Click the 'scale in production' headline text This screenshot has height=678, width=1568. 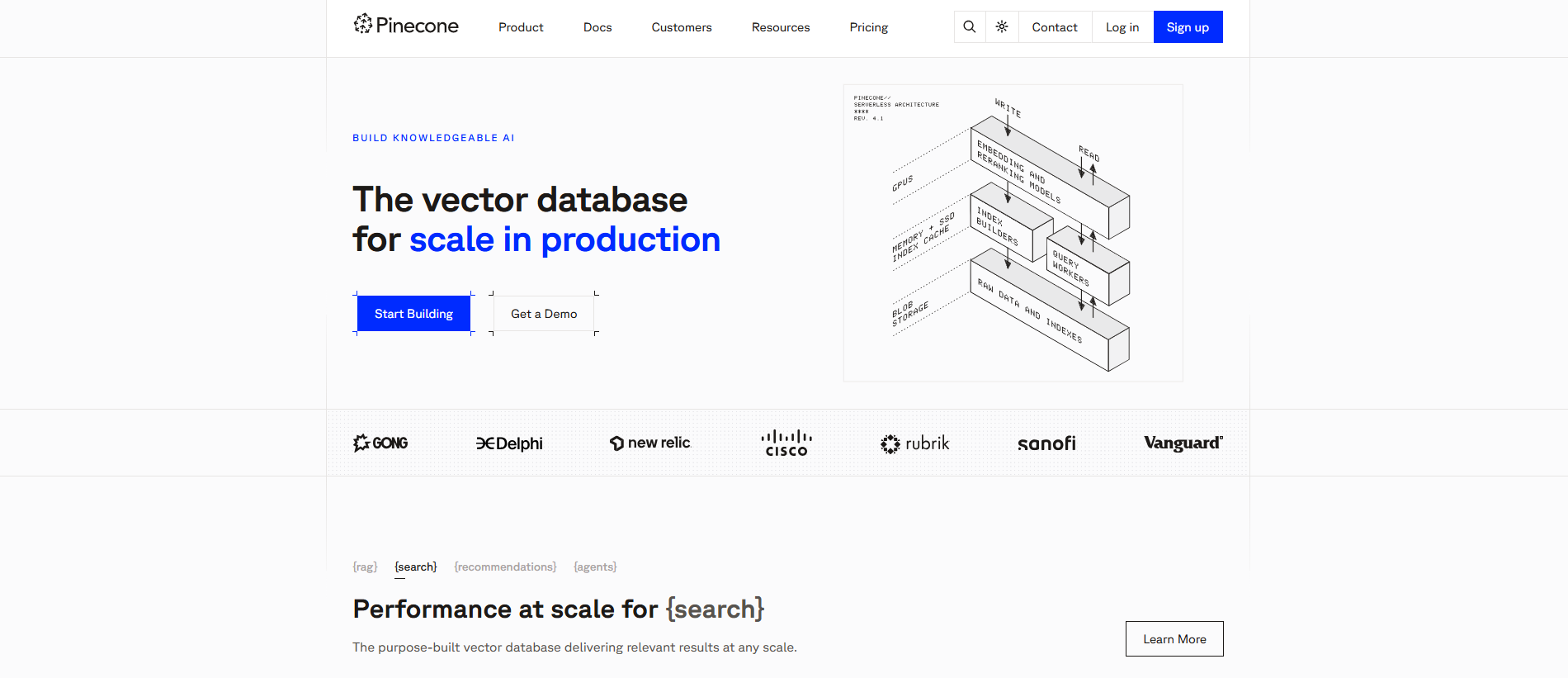tap(564, 239)
